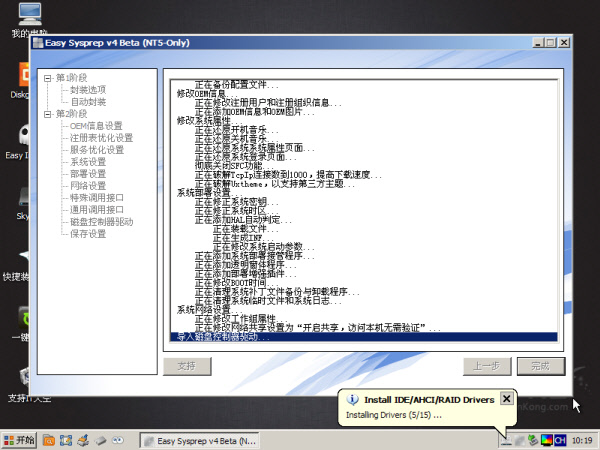600x450 pixels.
Task: Select 封装选项 in the tree
Action: click(88, 90)
